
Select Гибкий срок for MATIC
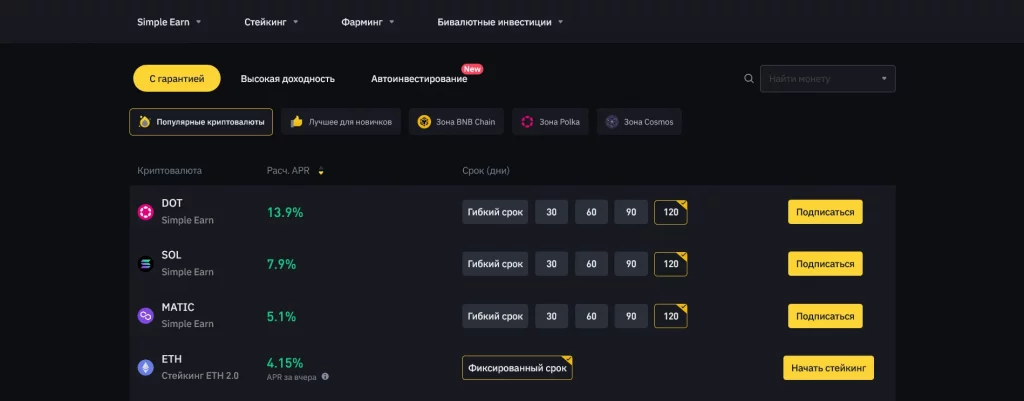pos(495,316)
